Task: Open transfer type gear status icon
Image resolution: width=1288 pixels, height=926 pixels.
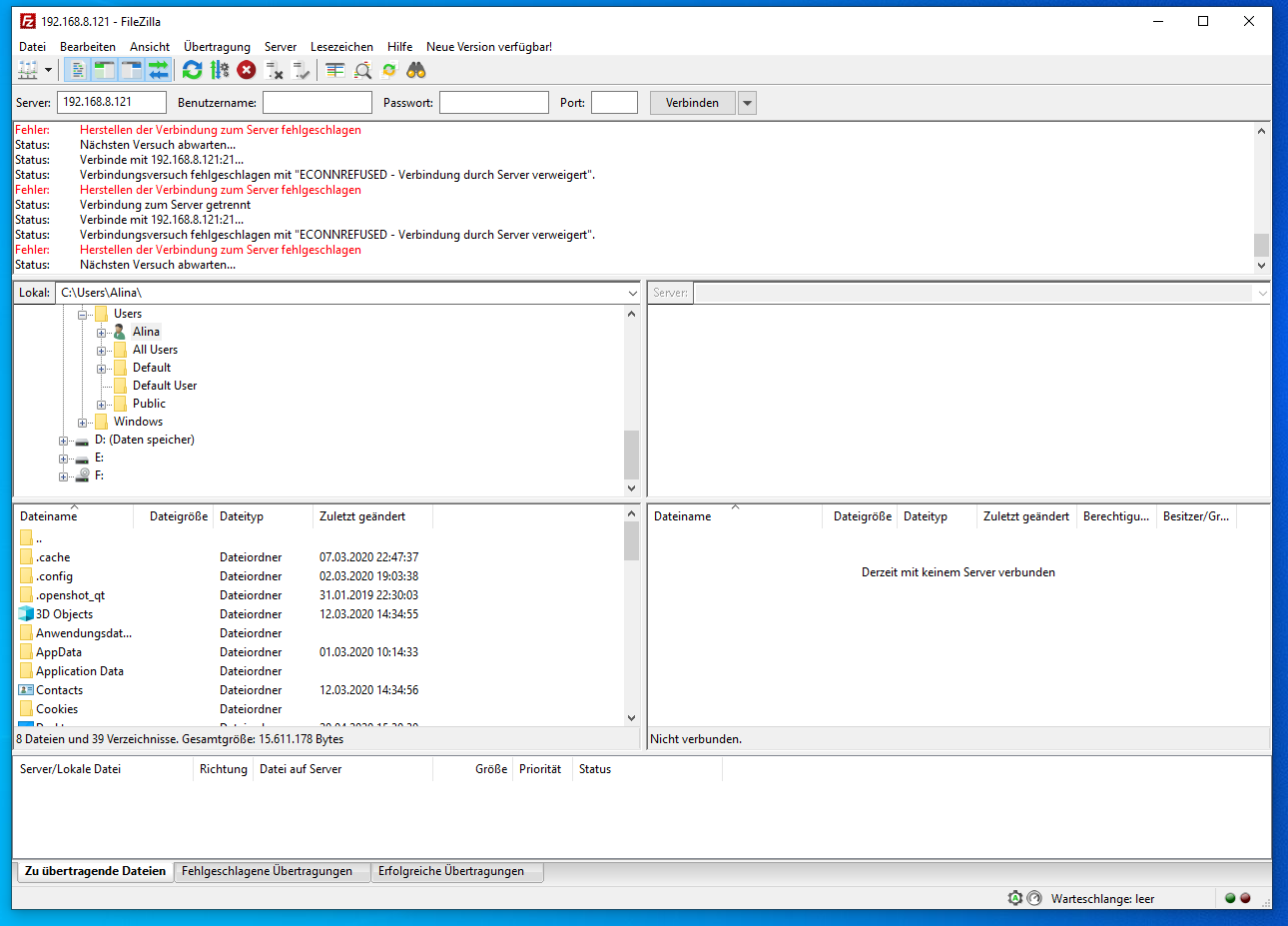Action: point(1015,898)
